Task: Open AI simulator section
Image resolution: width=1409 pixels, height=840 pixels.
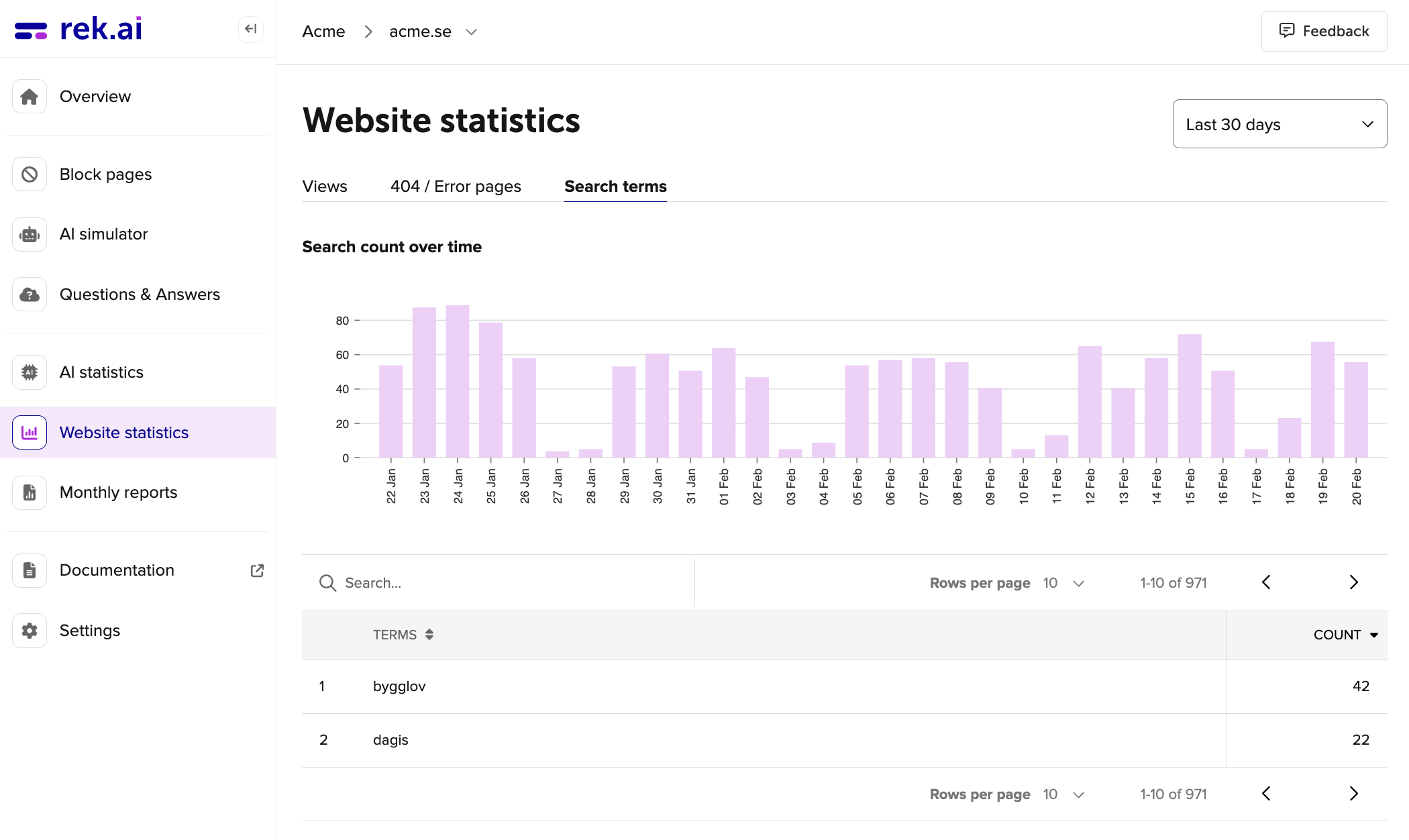Action: (x=103, y=234)
